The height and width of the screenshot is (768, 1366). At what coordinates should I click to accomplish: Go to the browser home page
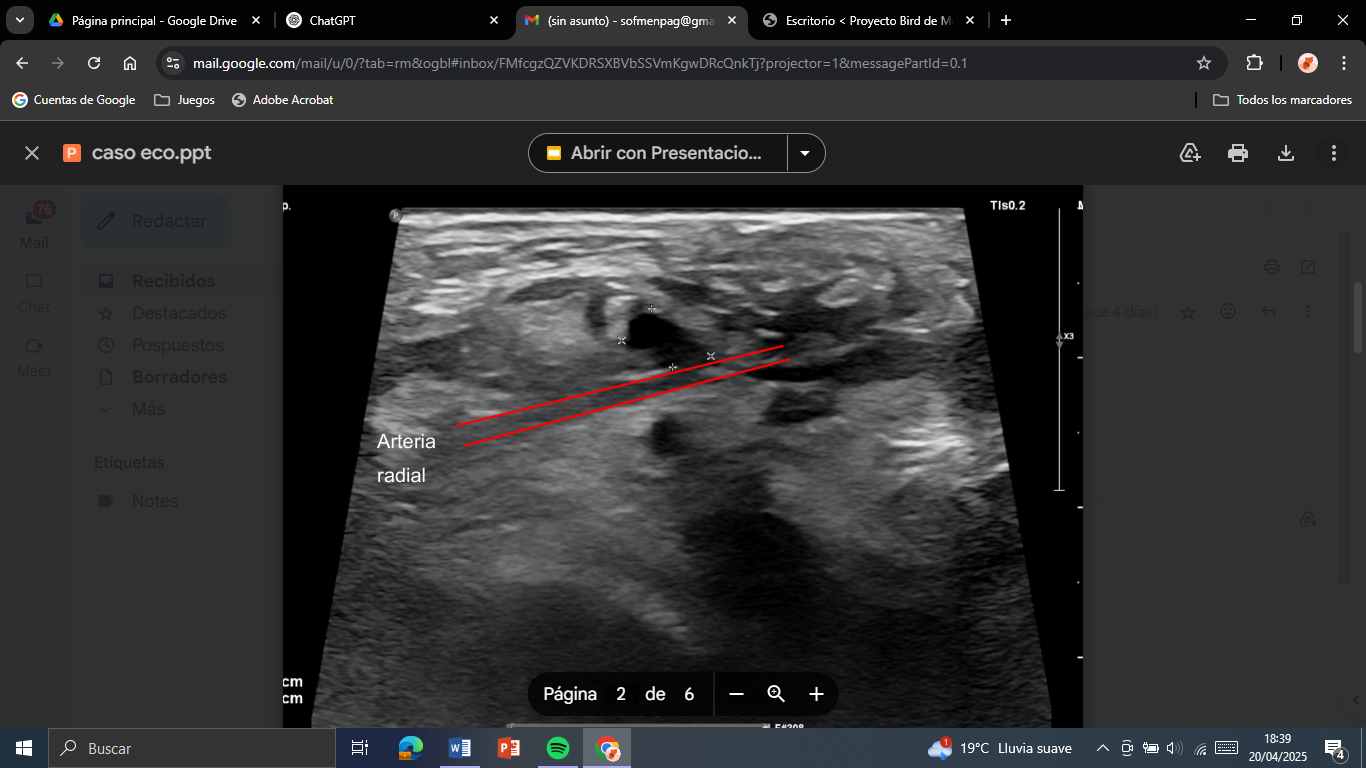[130, 63]
